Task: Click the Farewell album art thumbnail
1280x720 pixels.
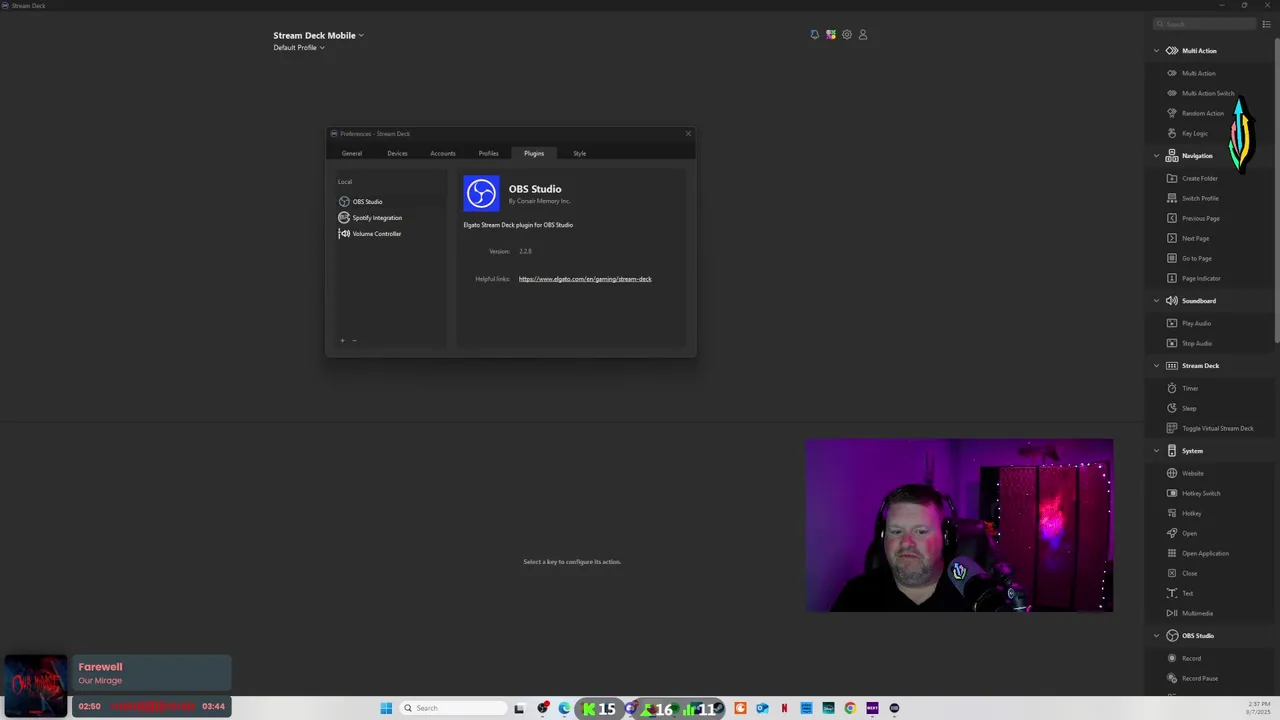Action: point(36,686)
